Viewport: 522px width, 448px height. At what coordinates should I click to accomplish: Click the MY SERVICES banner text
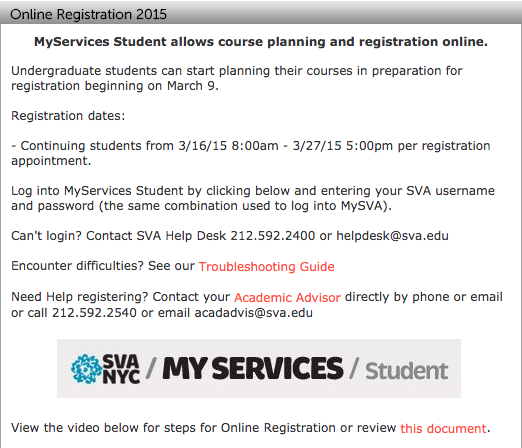(x=253, y=369)
